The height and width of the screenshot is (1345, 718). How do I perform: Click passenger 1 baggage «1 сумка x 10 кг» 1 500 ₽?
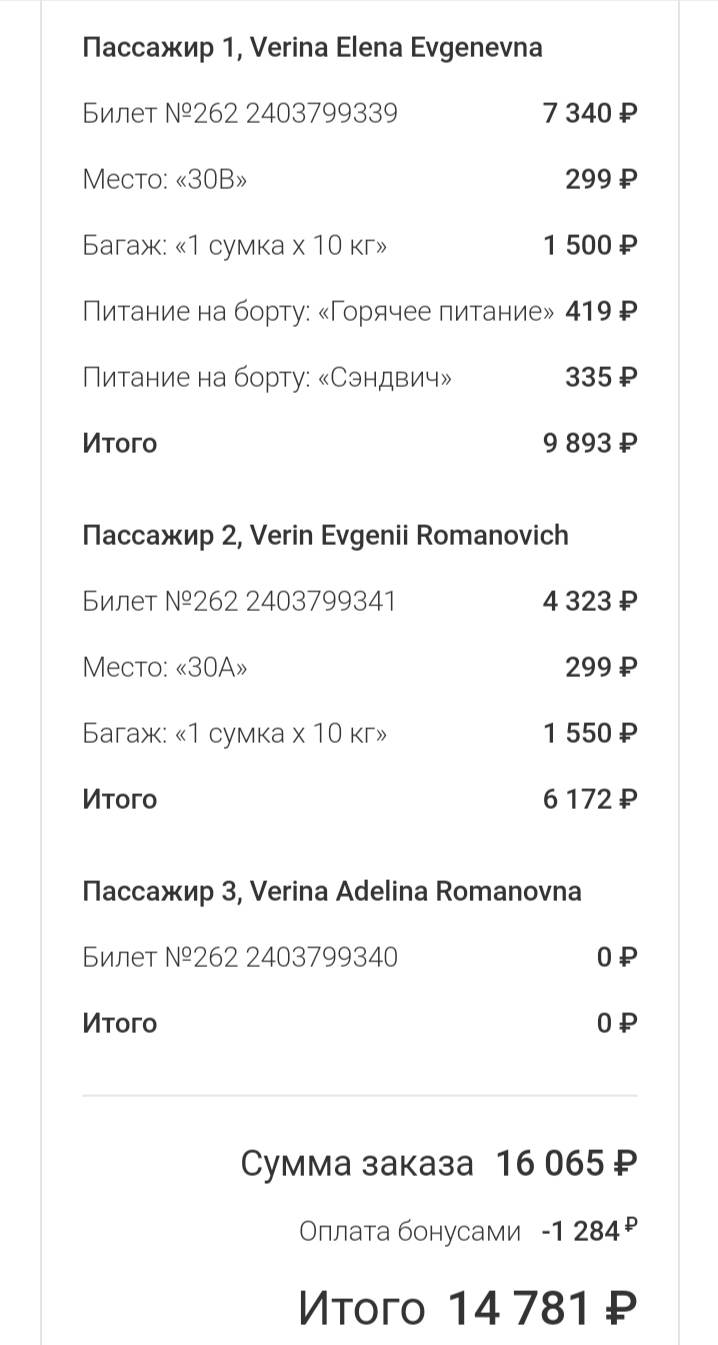(360, 245)
